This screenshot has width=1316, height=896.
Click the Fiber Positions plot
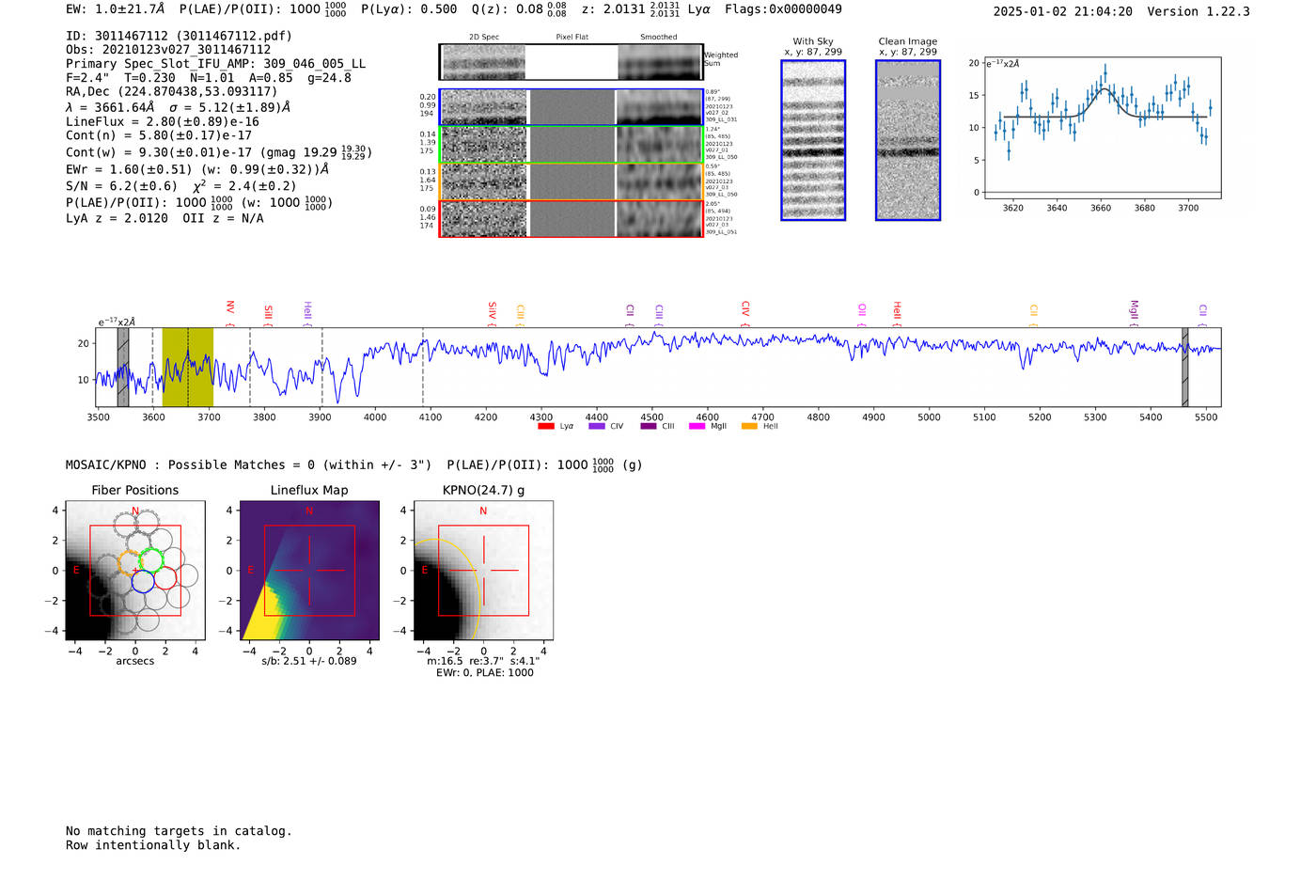click(x=135, y=571)
